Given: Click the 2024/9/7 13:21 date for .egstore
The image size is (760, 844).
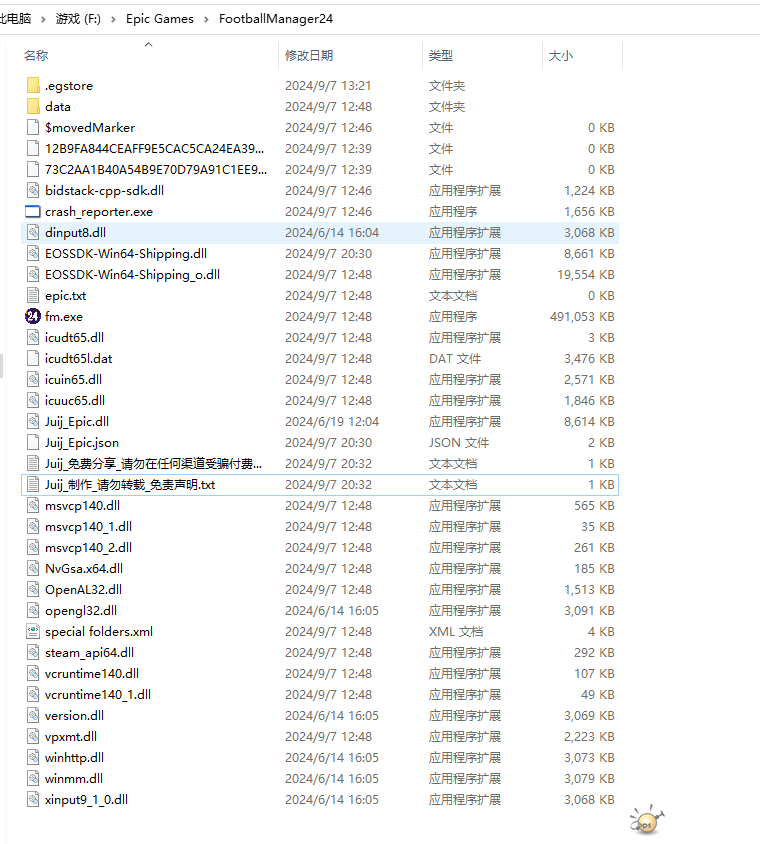Looking at the screenshot, I should [328, 85].
